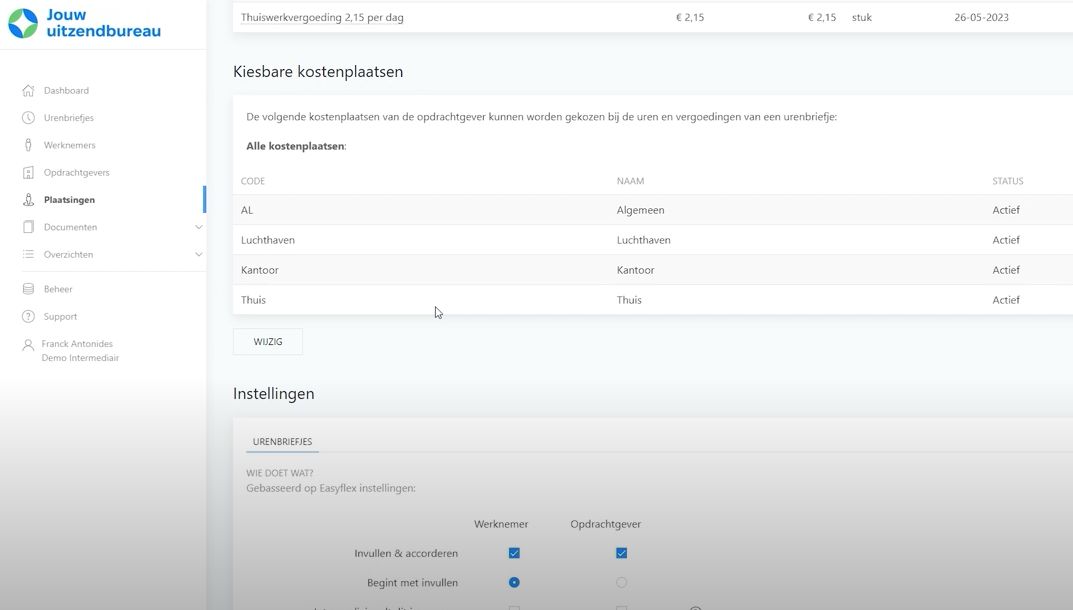Image resolution: width=1073 pixels, height=610 pixels.
Task: Open Werknemers using the person icon
Action: 30,144
